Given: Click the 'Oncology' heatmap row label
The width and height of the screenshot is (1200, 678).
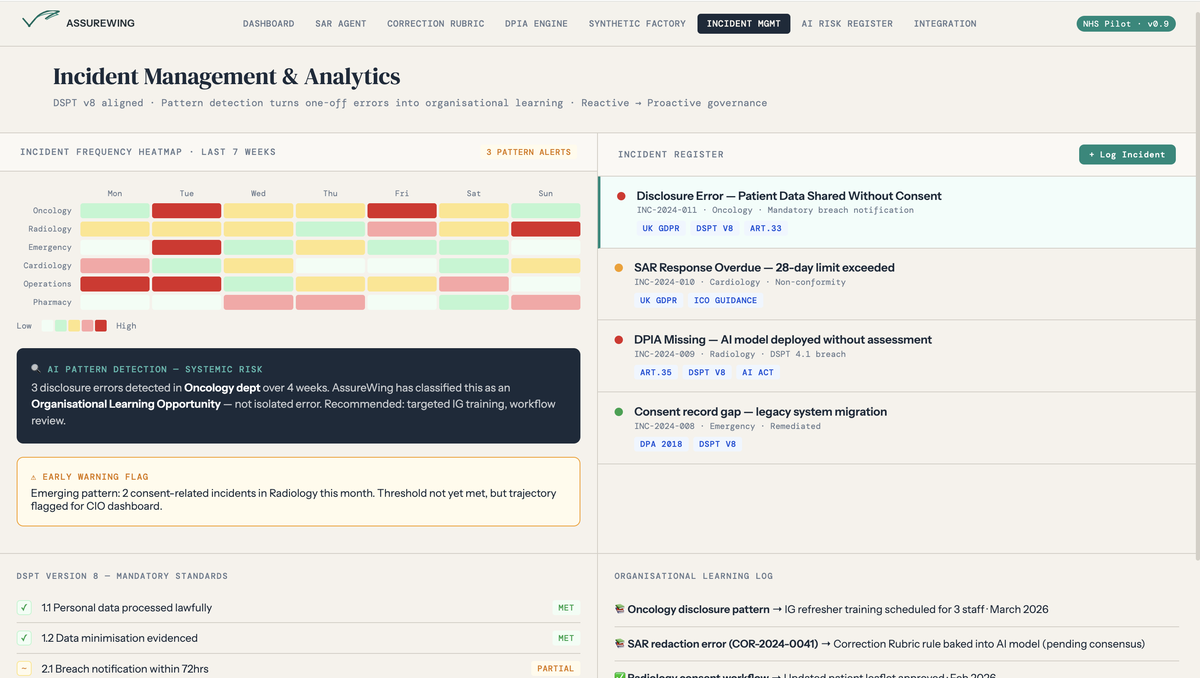Looking at the screenshot, I should [x=52, y=211].
